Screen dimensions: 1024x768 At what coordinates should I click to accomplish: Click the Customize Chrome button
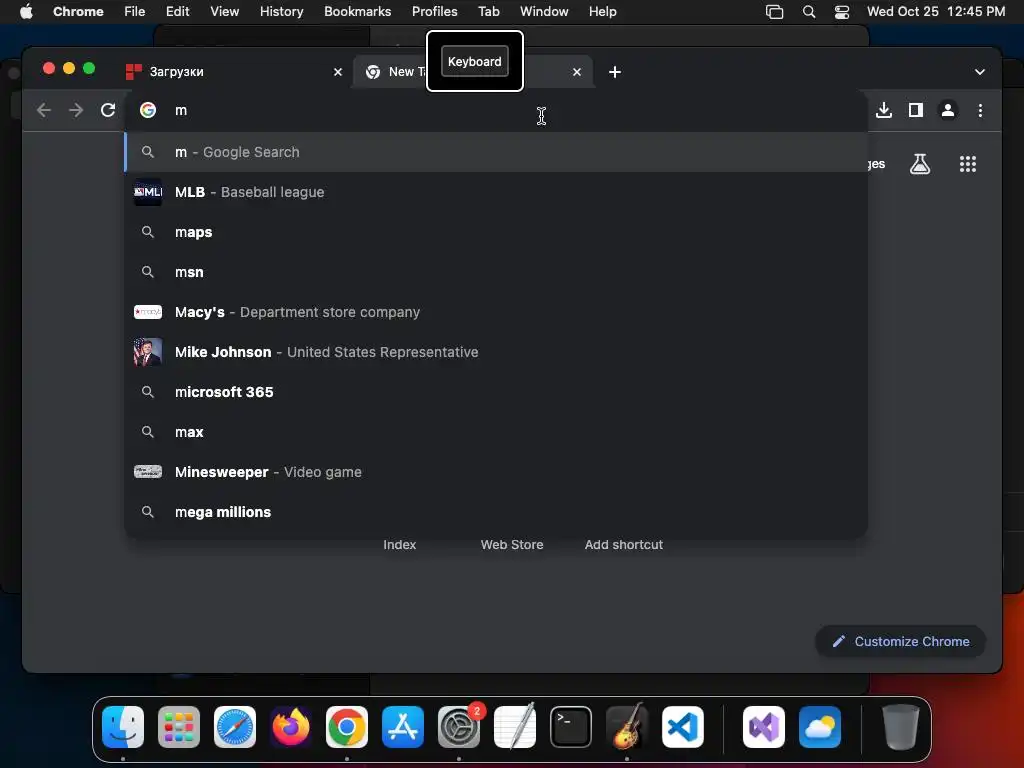901,641
